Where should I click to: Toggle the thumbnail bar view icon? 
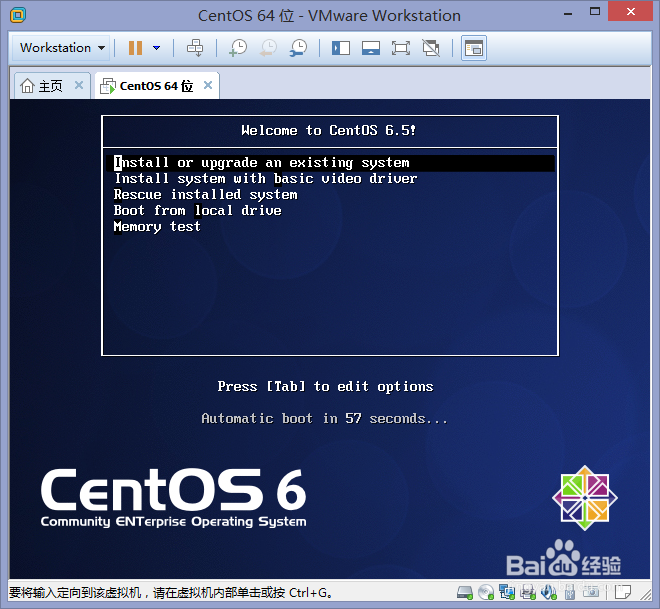tap(371, 48)
